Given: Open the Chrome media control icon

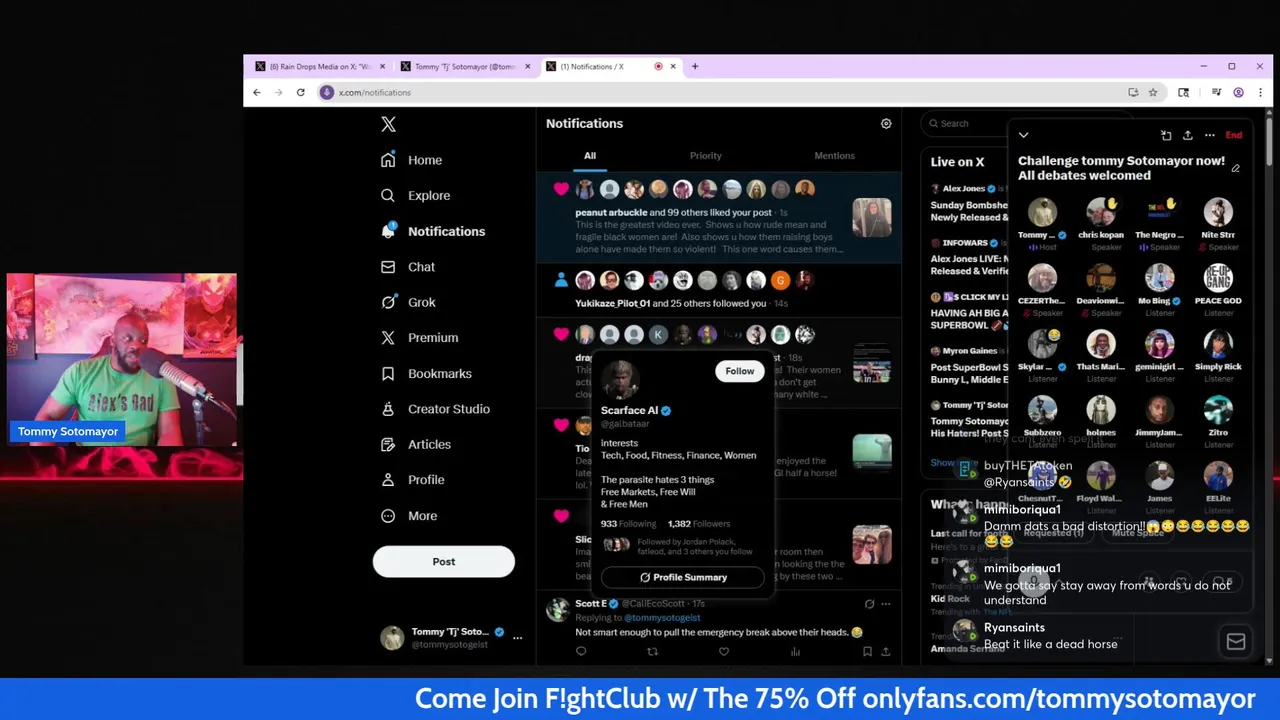Looking at the screenshot, I should (1216, 92).
